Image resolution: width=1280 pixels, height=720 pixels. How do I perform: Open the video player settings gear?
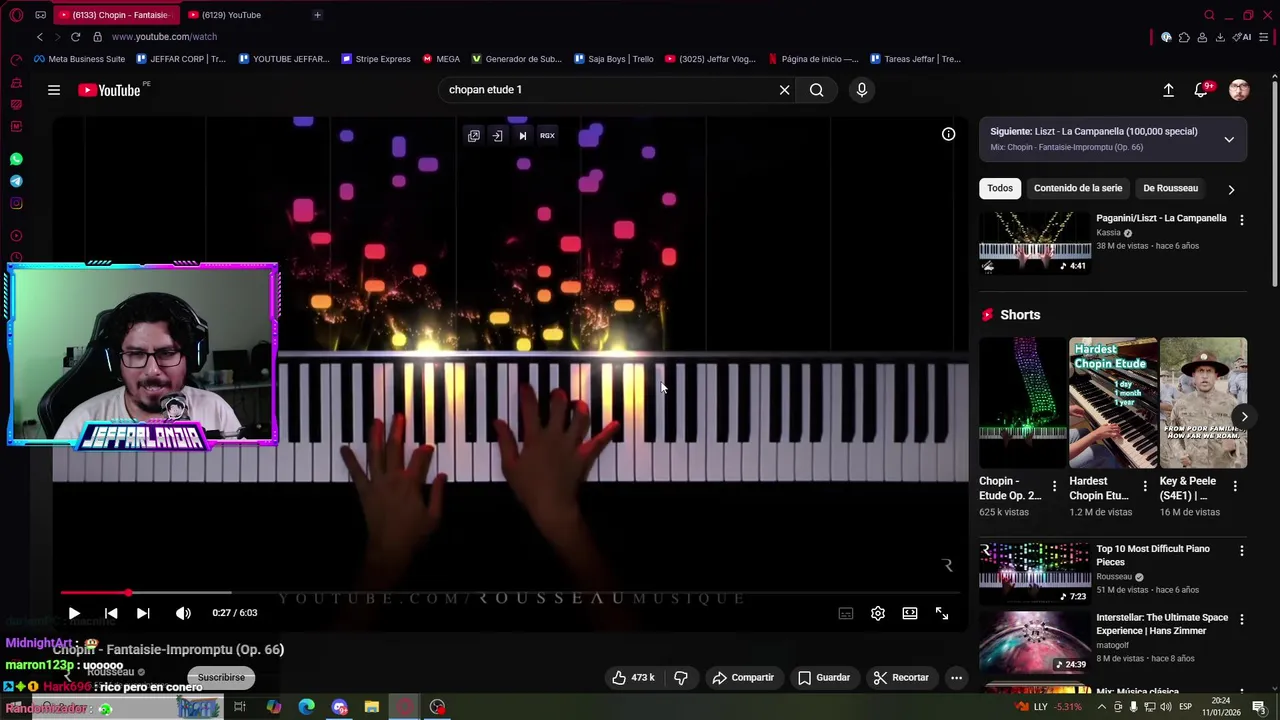click(878, 613)
